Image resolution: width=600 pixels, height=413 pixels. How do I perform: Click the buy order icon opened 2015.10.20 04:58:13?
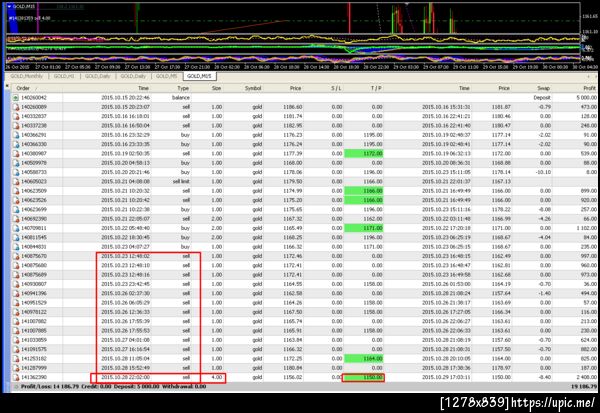pyautogui.click(x=16, y=163)
